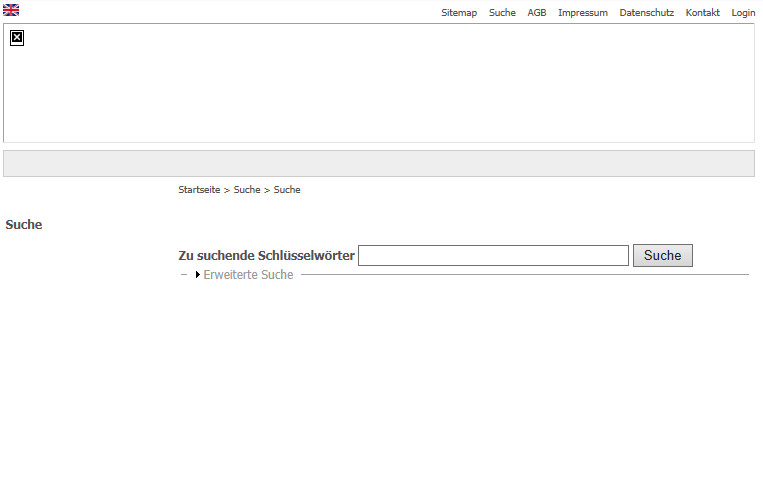Return to Startseite via the breadcrumb
Image resolution: width=763 pixels, height=484 pixels.
click(x=199, y=190)
